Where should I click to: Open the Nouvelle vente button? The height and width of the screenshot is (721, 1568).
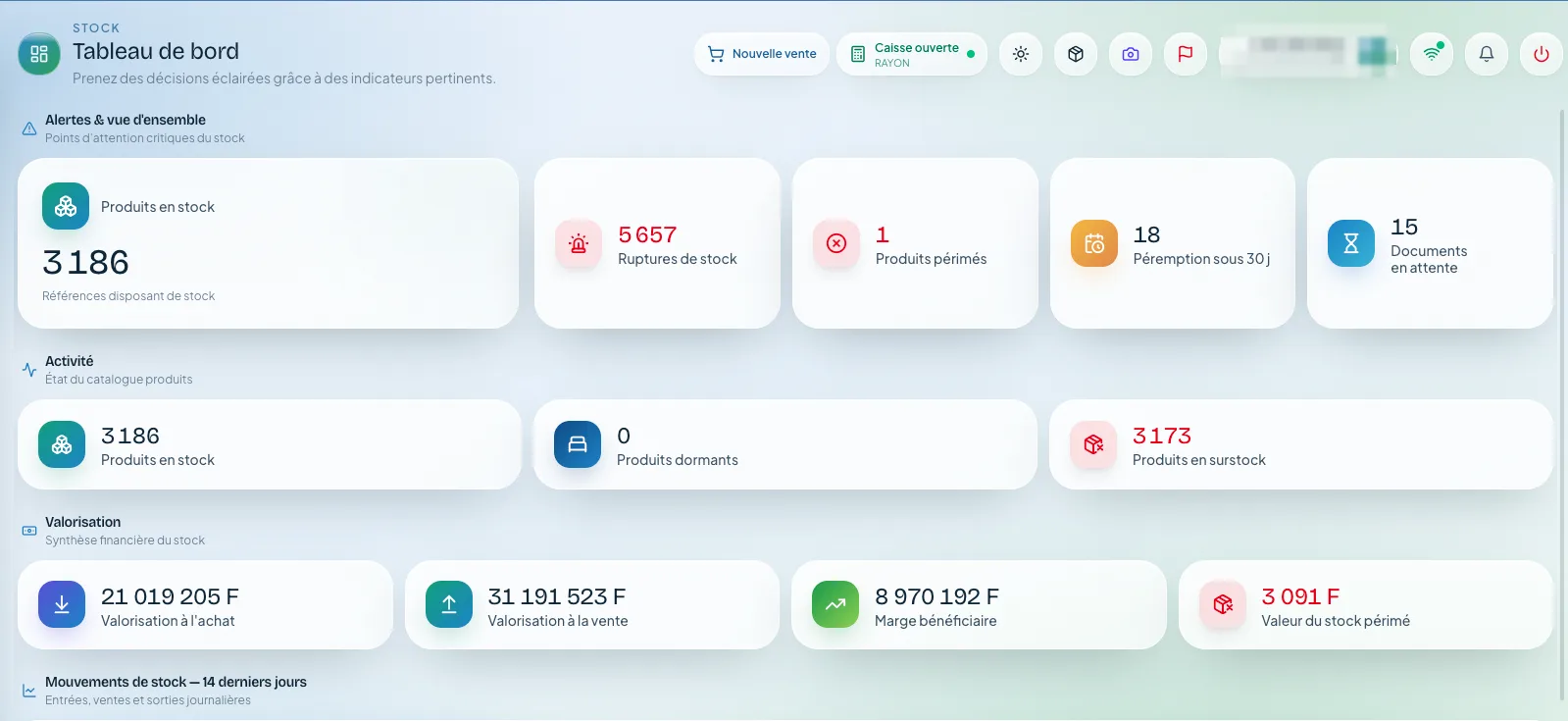762,54
